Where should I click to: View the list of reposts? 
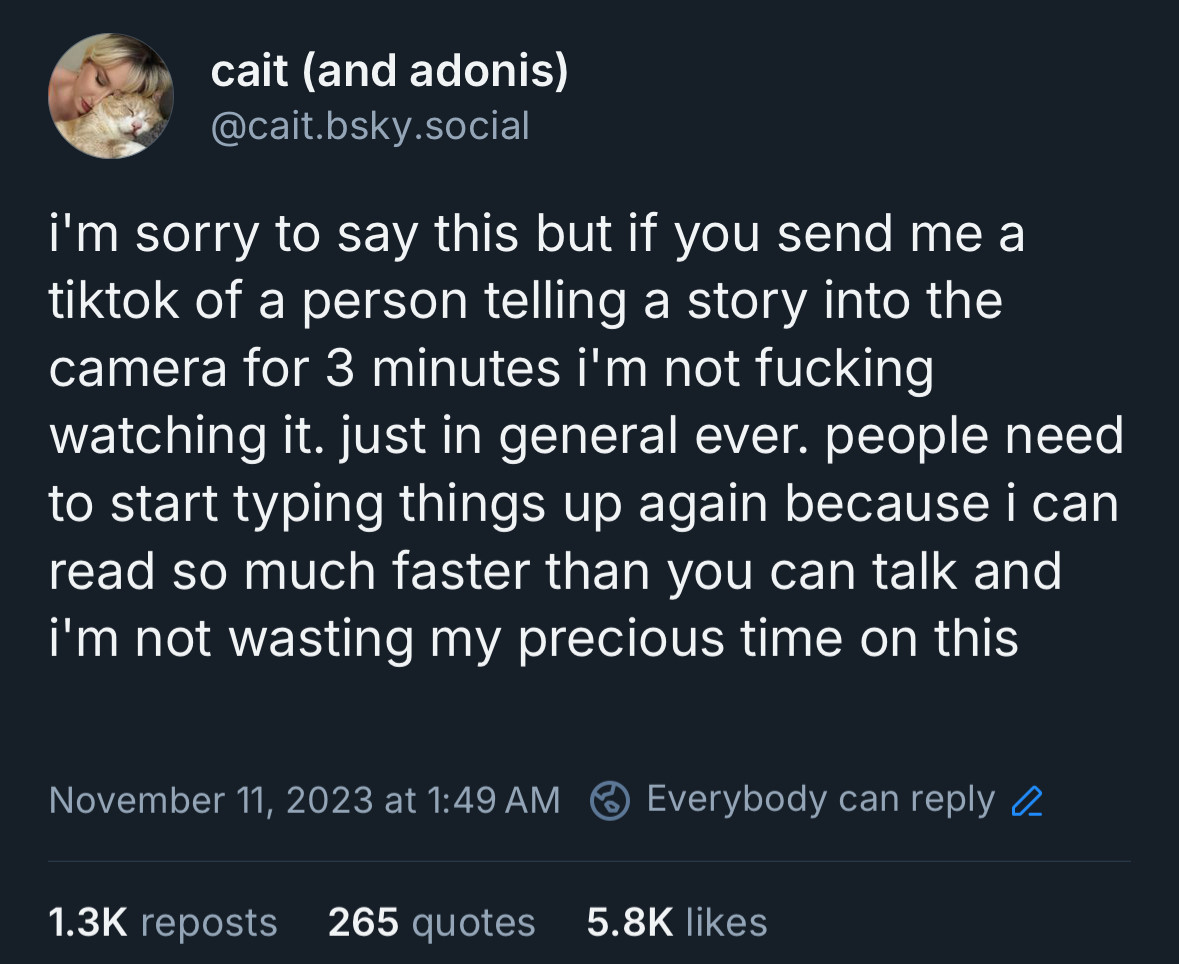point(163,922)
